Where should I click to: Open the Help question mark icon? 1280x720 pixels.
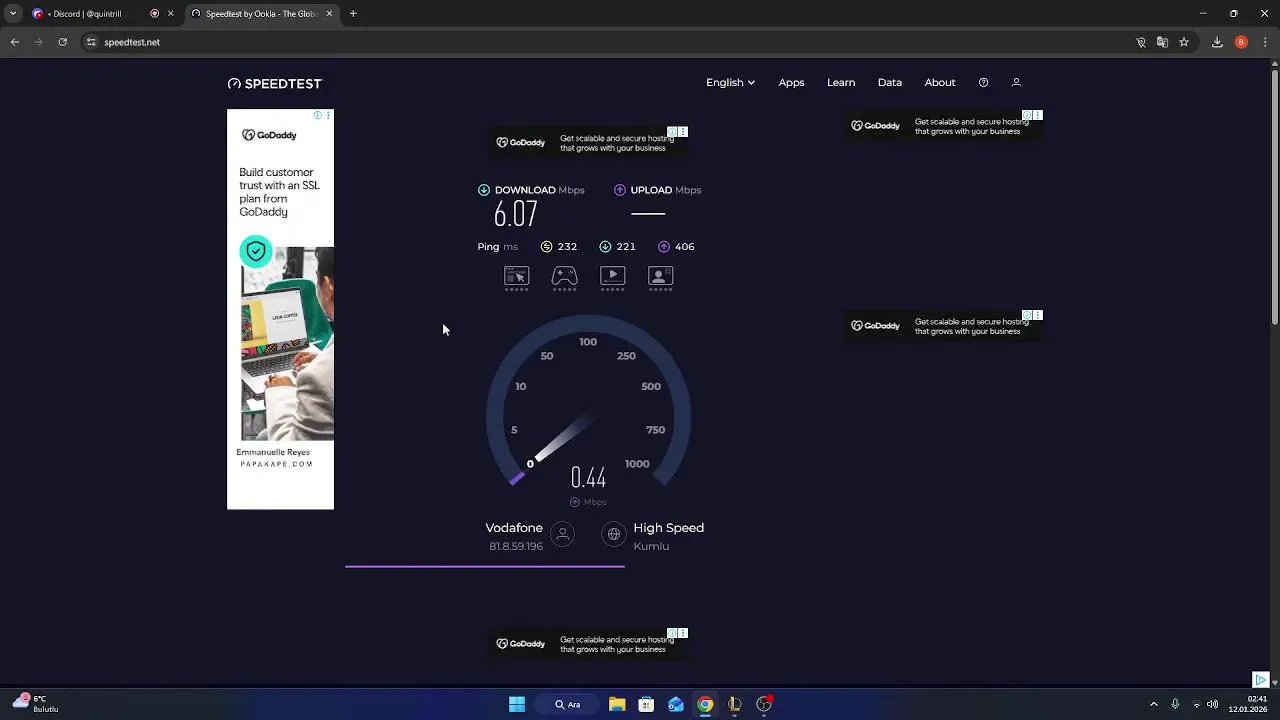[983, 83]
